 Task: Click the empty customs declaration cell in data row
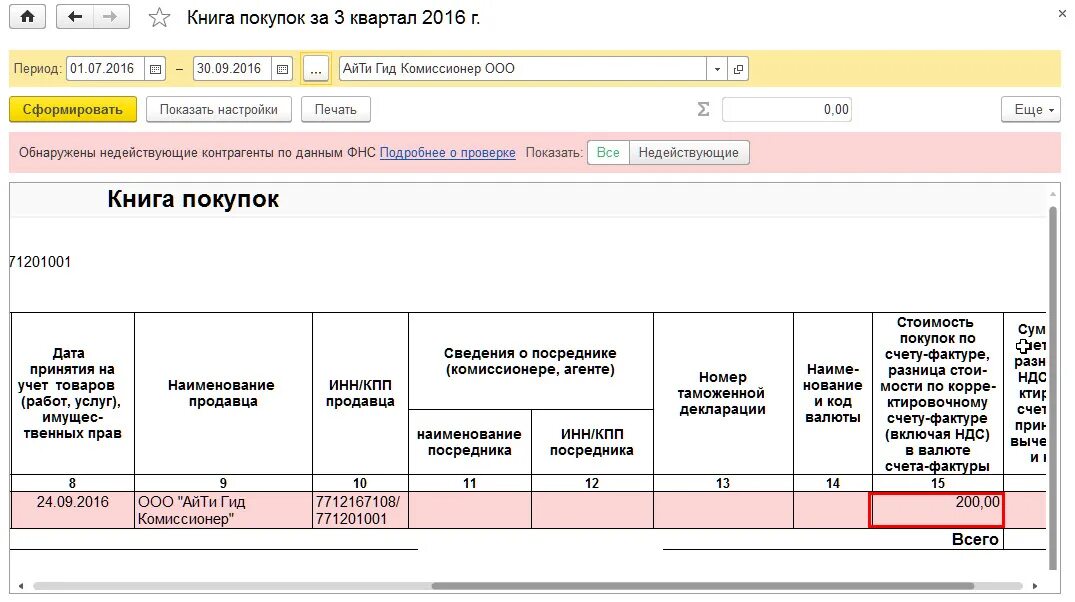[723, 510]
